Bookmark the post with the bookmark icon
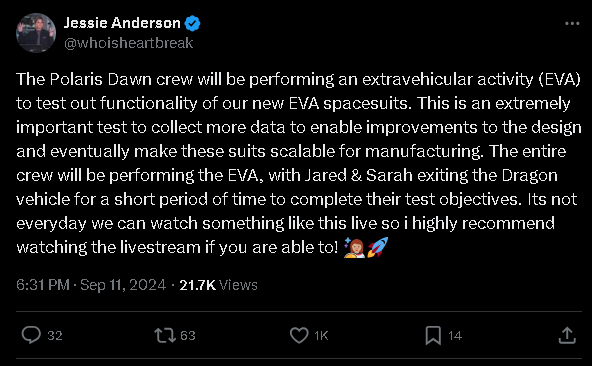 coord(433,335)
